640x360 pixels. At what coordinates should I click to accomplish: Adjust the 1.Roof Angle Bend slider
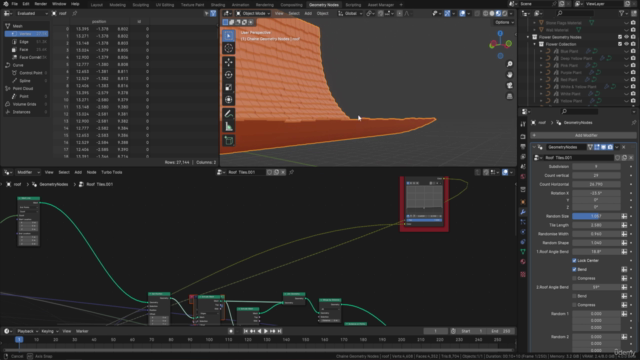[596, 252]
